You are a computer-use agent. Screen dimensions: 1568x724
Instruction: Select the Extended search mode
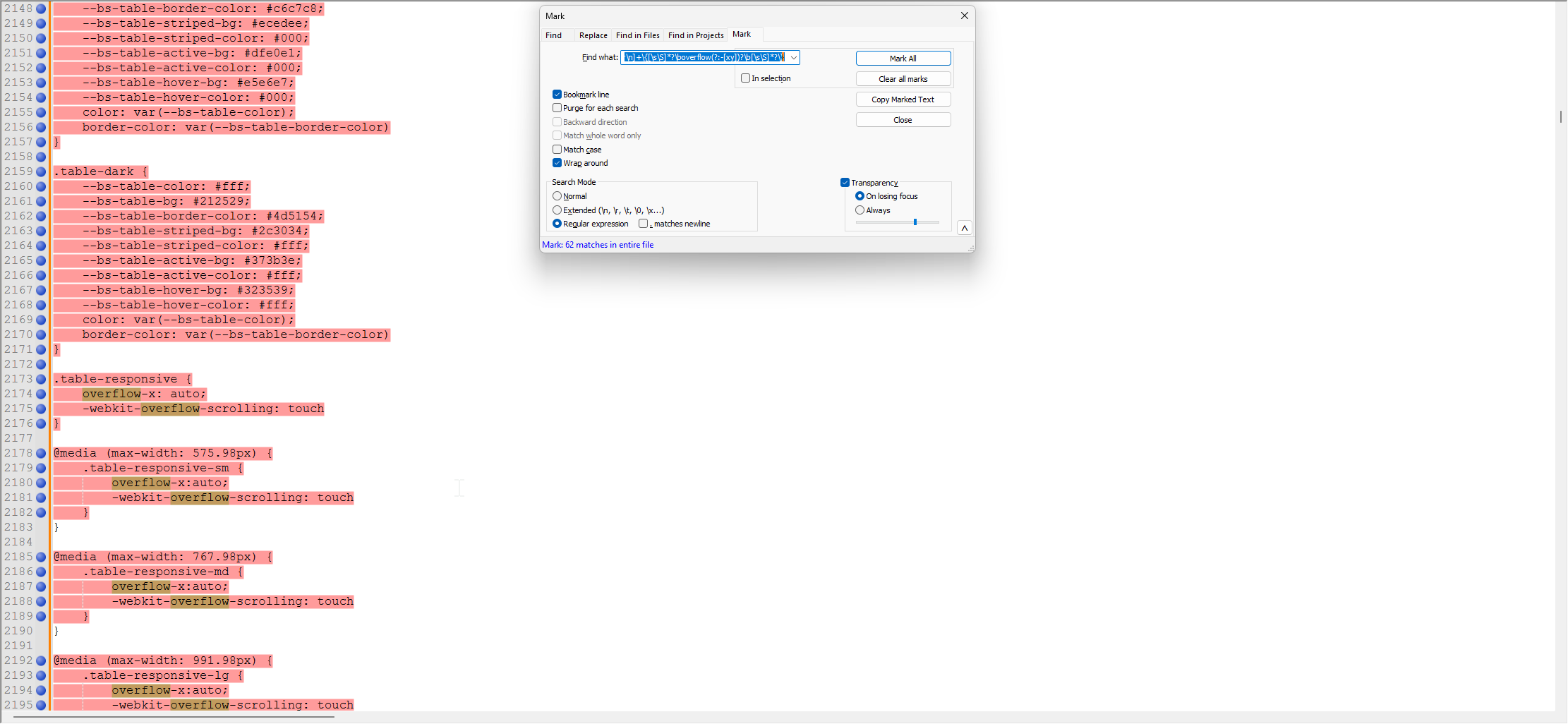click(x=557, y=210)
